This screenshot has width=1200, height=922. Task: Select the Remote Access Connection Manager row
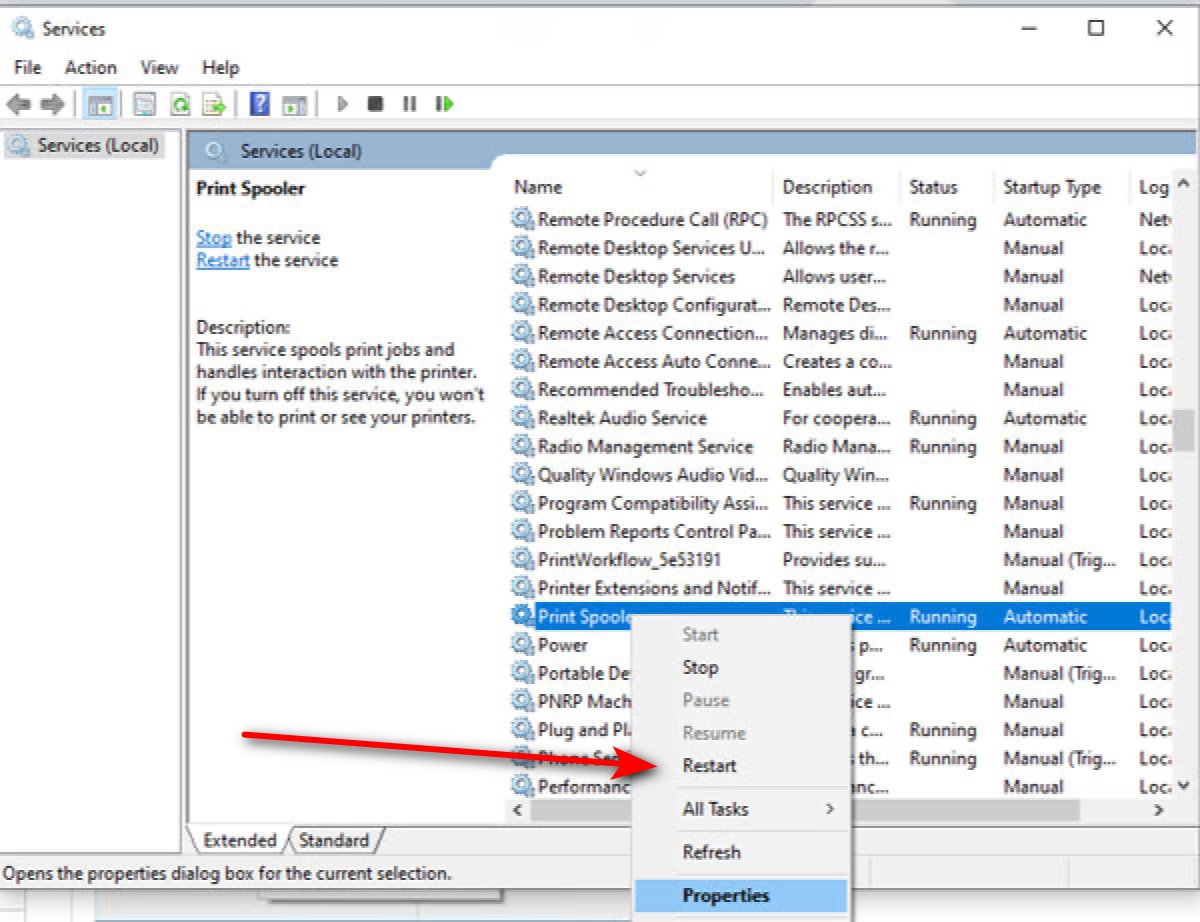[840, 333]
